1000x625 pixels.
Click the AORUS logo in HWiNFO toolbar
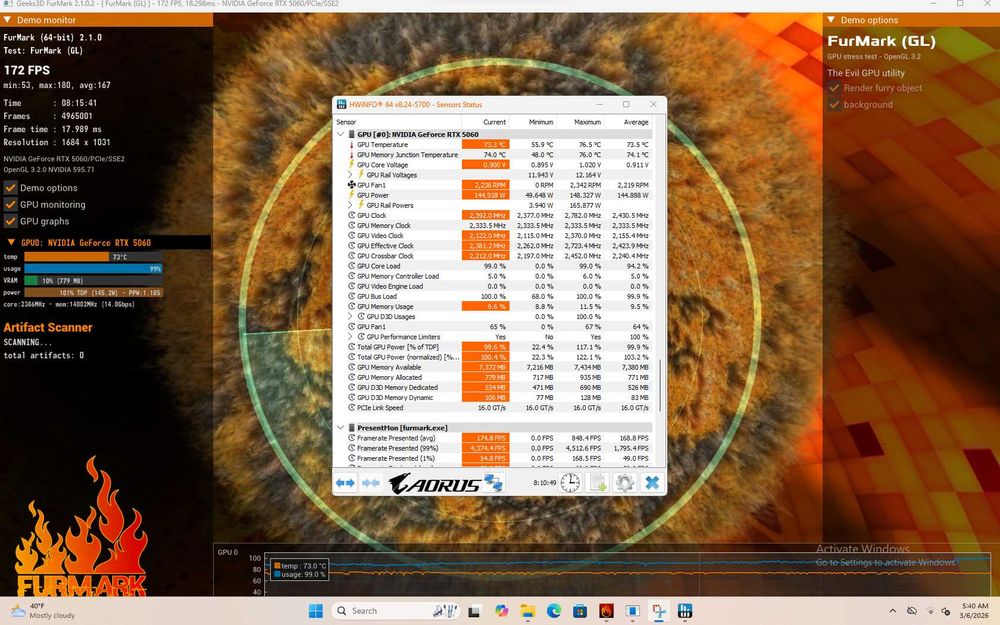(434, 483)
